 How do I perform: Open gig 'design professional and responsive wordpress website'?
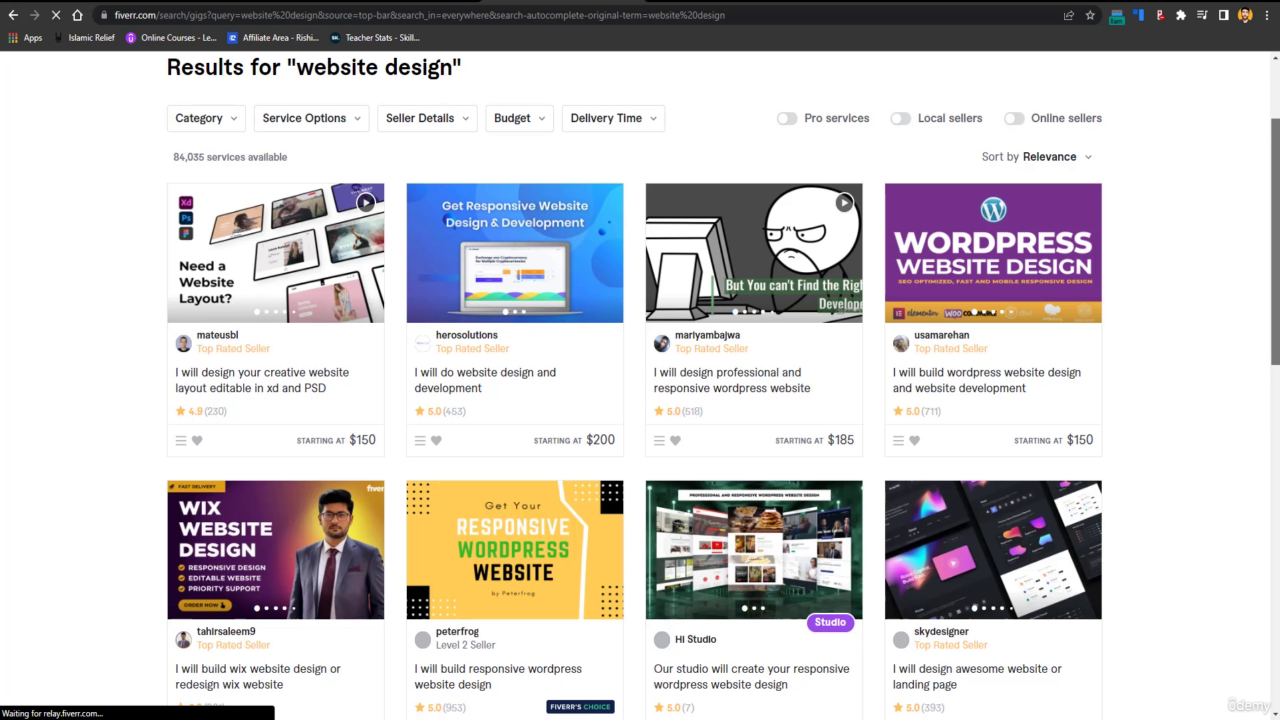[x=732, y=380]
